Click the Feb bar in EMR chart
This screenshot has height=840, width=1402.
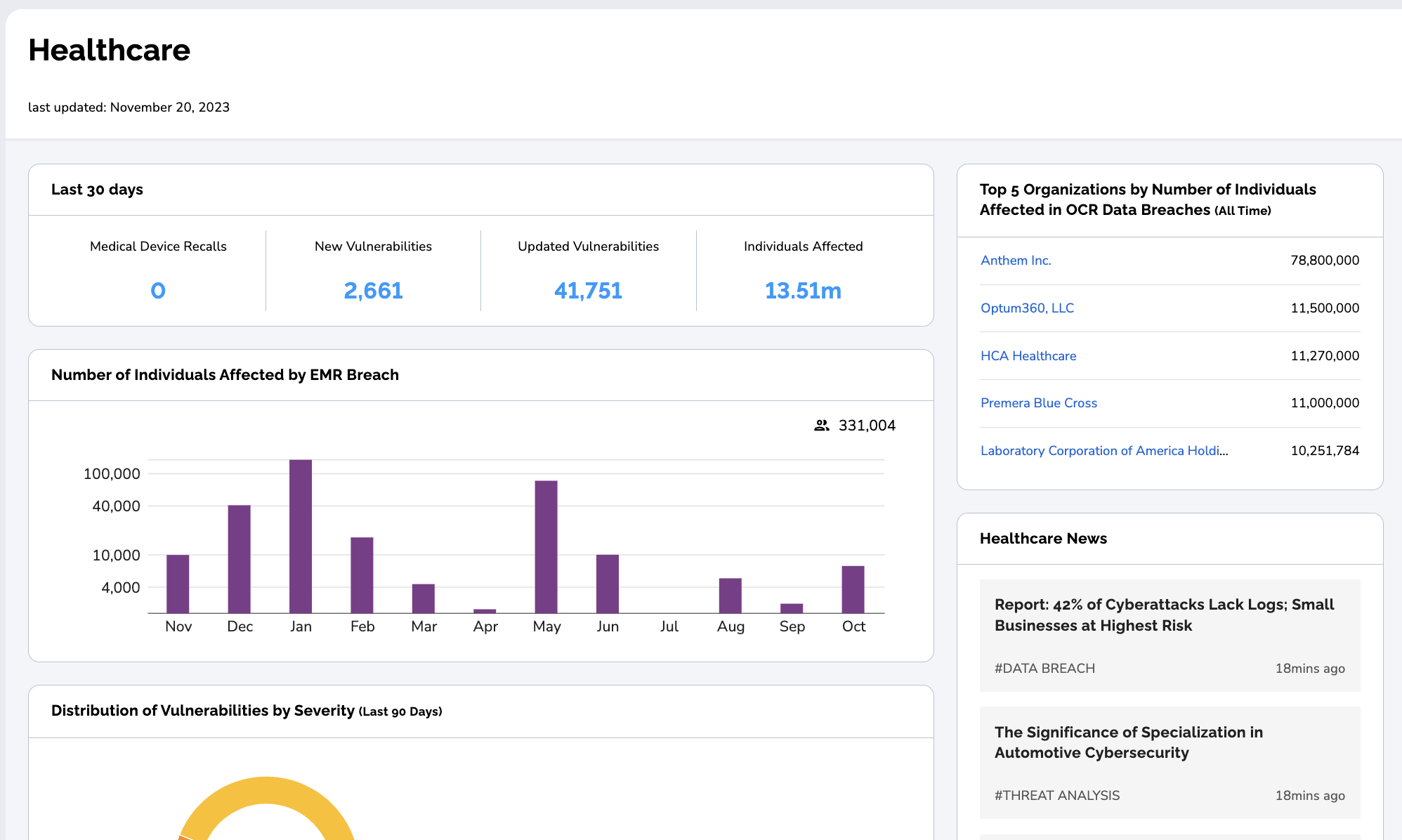click(362, 575)
